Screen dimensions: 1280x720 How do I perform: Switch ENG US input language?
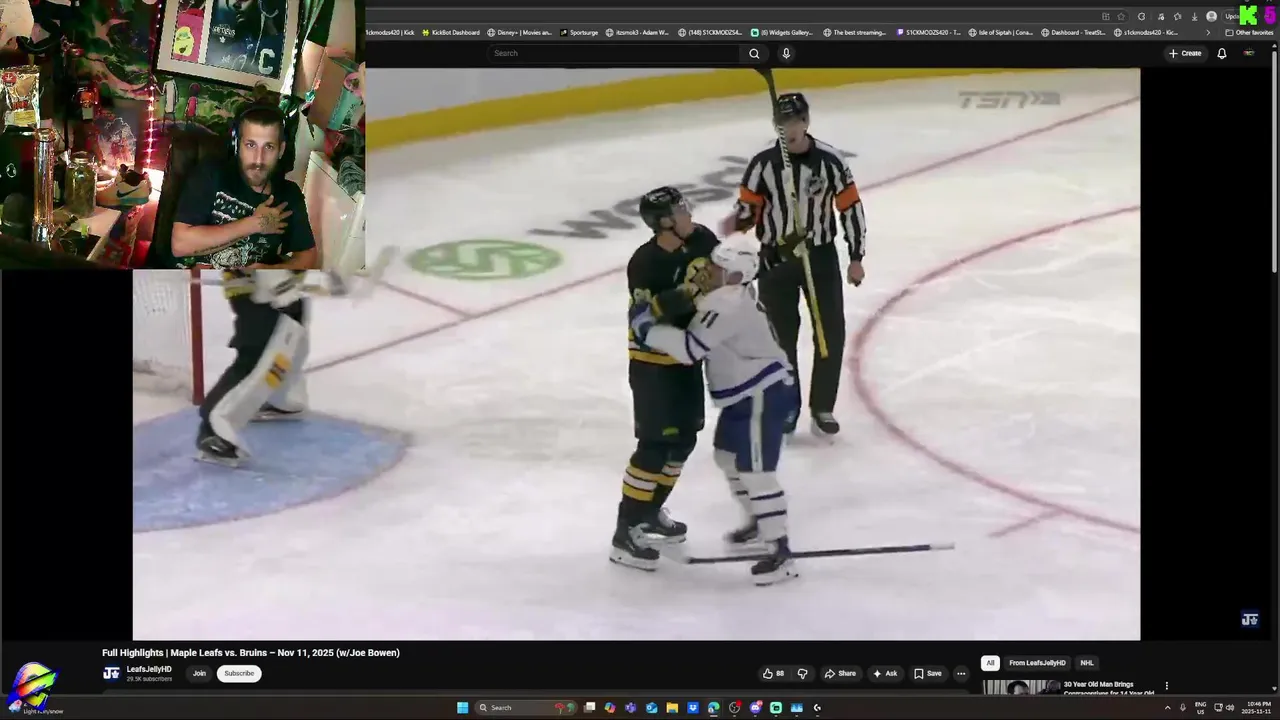1200,708
